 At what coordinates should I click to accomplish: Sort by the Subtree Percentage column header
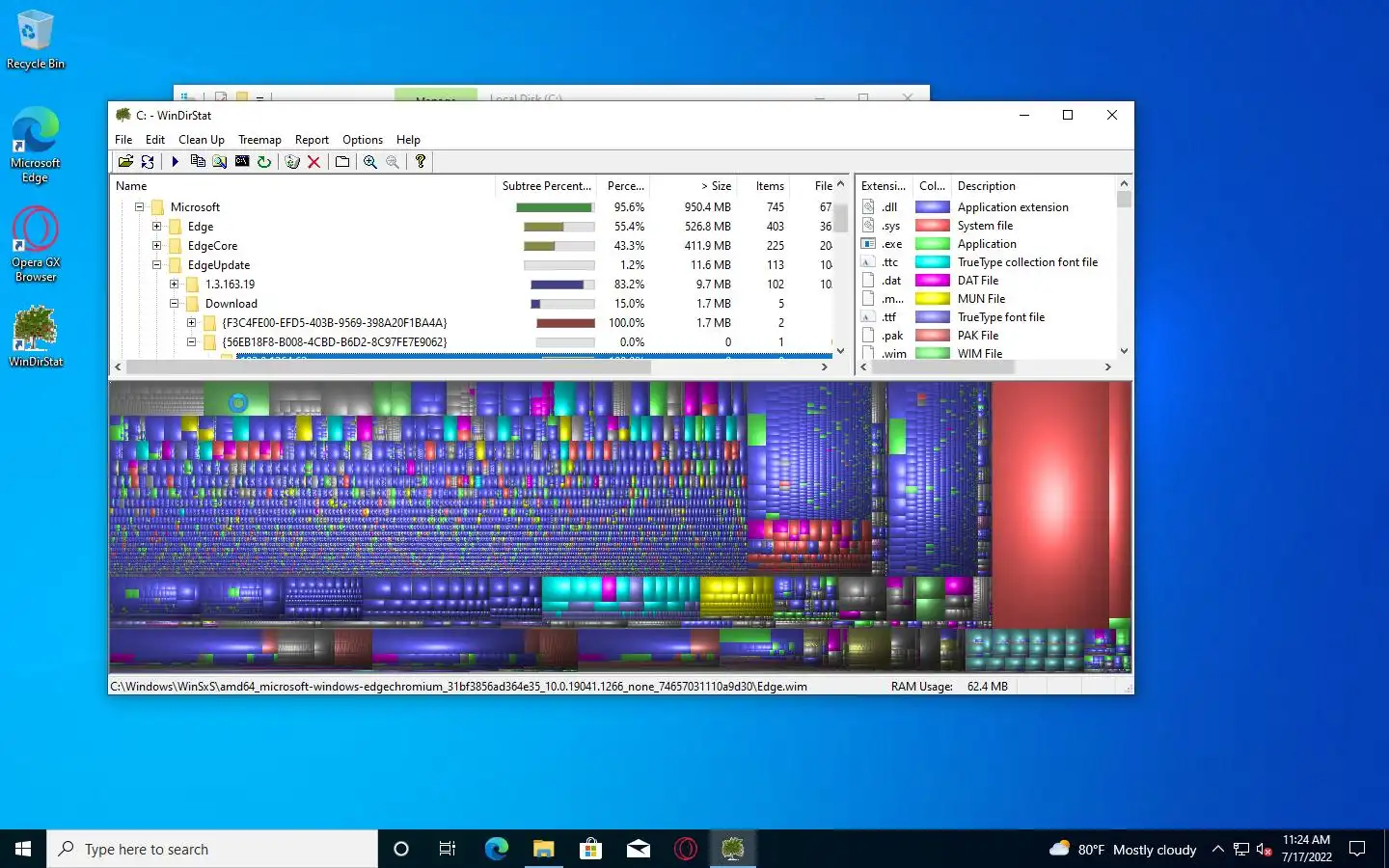click(547, 186)
